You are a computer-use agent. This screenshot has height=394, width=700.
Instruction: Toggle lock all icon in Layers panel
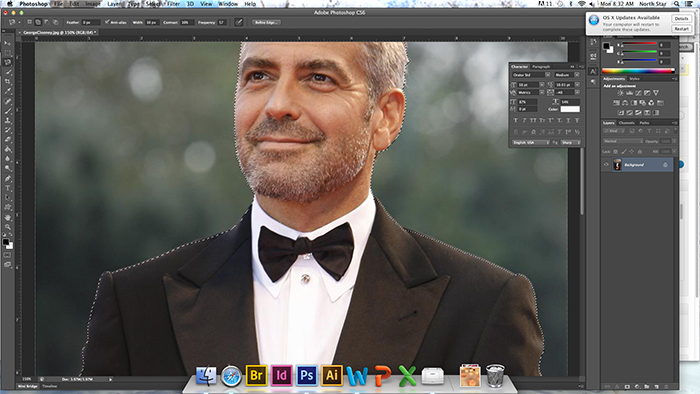pos(640,152)
